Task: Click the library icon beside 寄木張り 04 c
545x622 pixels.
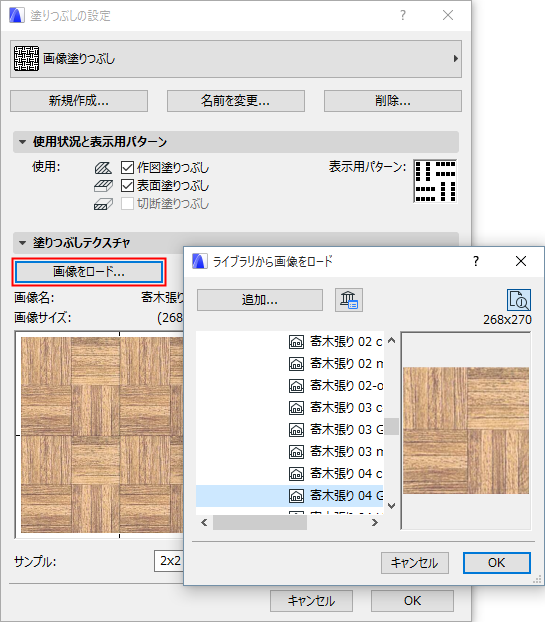Action: (x=296, y=474)
